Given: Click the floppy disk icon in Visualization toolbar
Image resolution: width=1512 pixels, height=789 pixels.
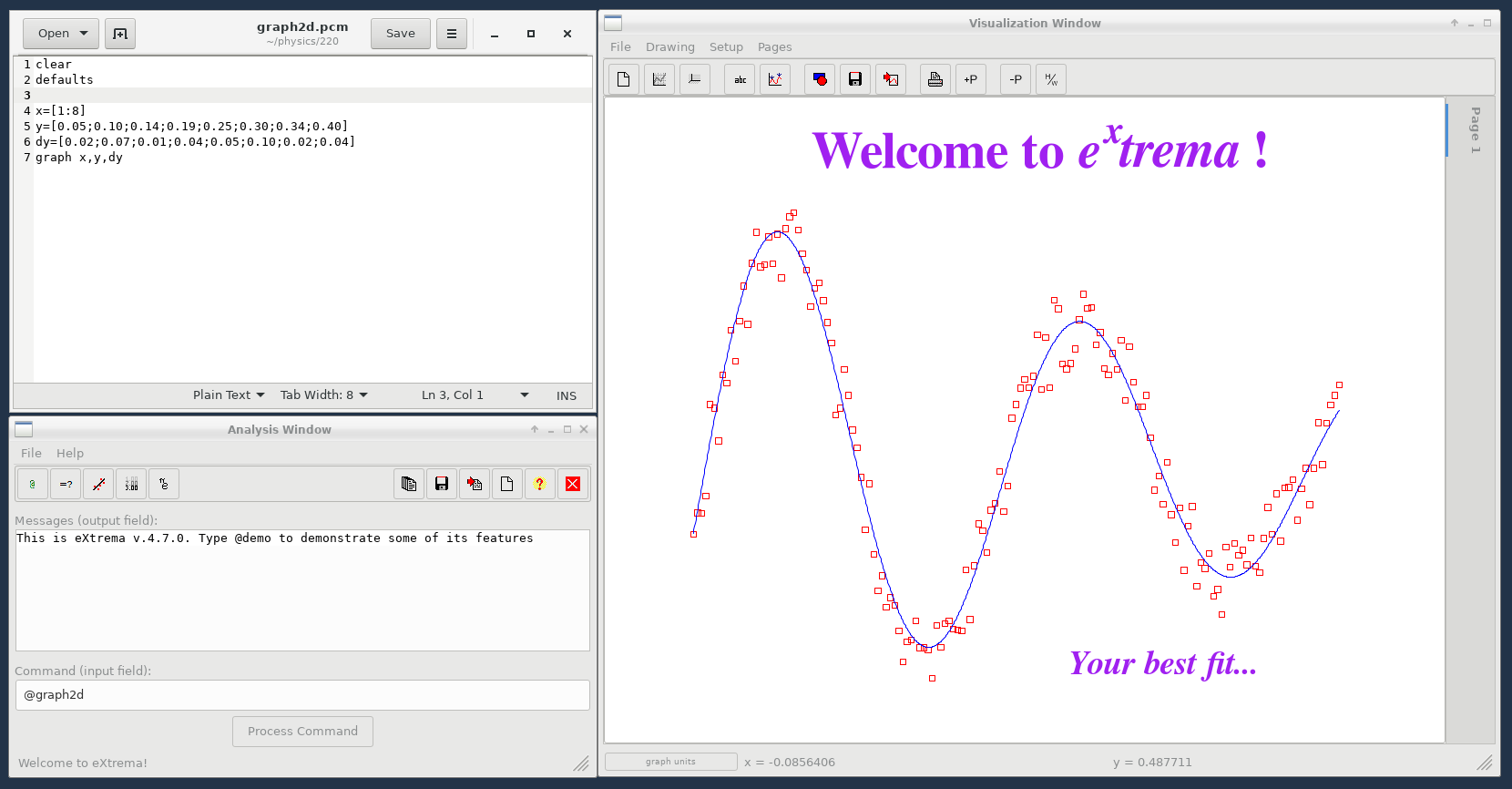Looking at the screenshot, I should coord(854,80).
